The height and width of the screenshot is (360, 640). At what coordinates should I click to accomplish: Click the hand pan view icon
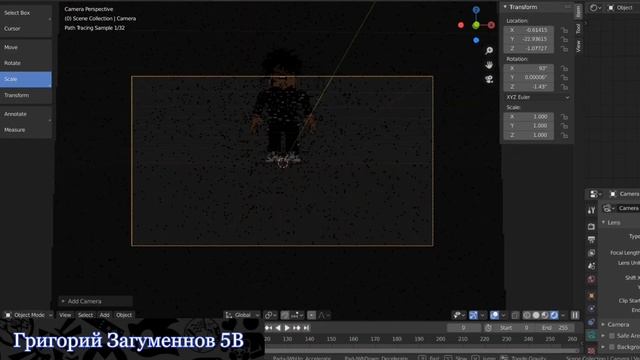point(489,65)
